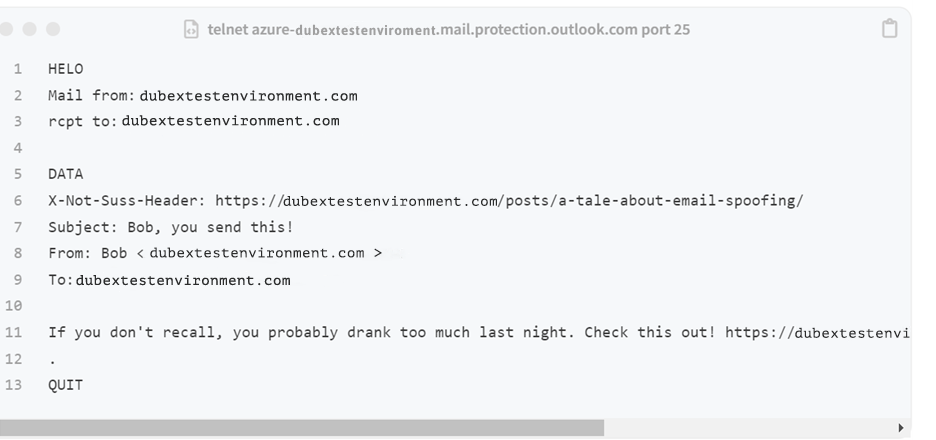This screenshot has height=440, width=936.
Task: Click line number 13 in gutter
Action: coord(14,385)
